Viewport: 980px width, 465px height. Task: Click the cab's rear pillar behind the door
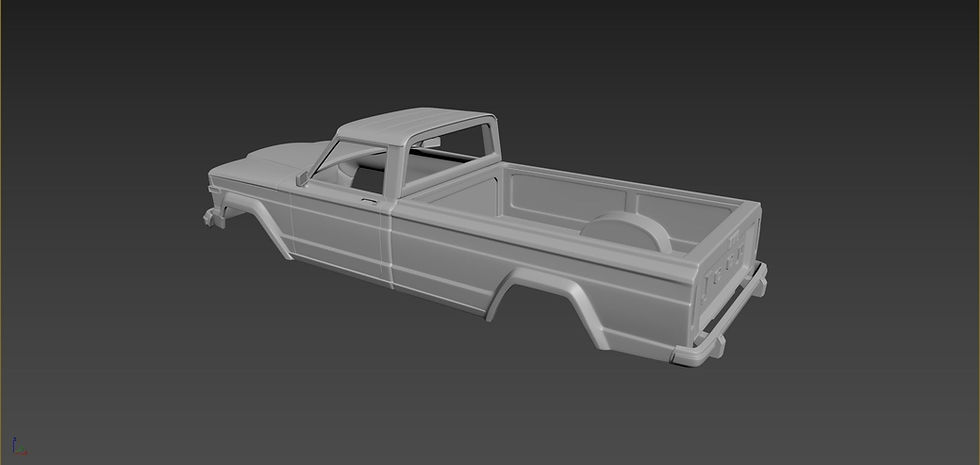pos(393,173)
